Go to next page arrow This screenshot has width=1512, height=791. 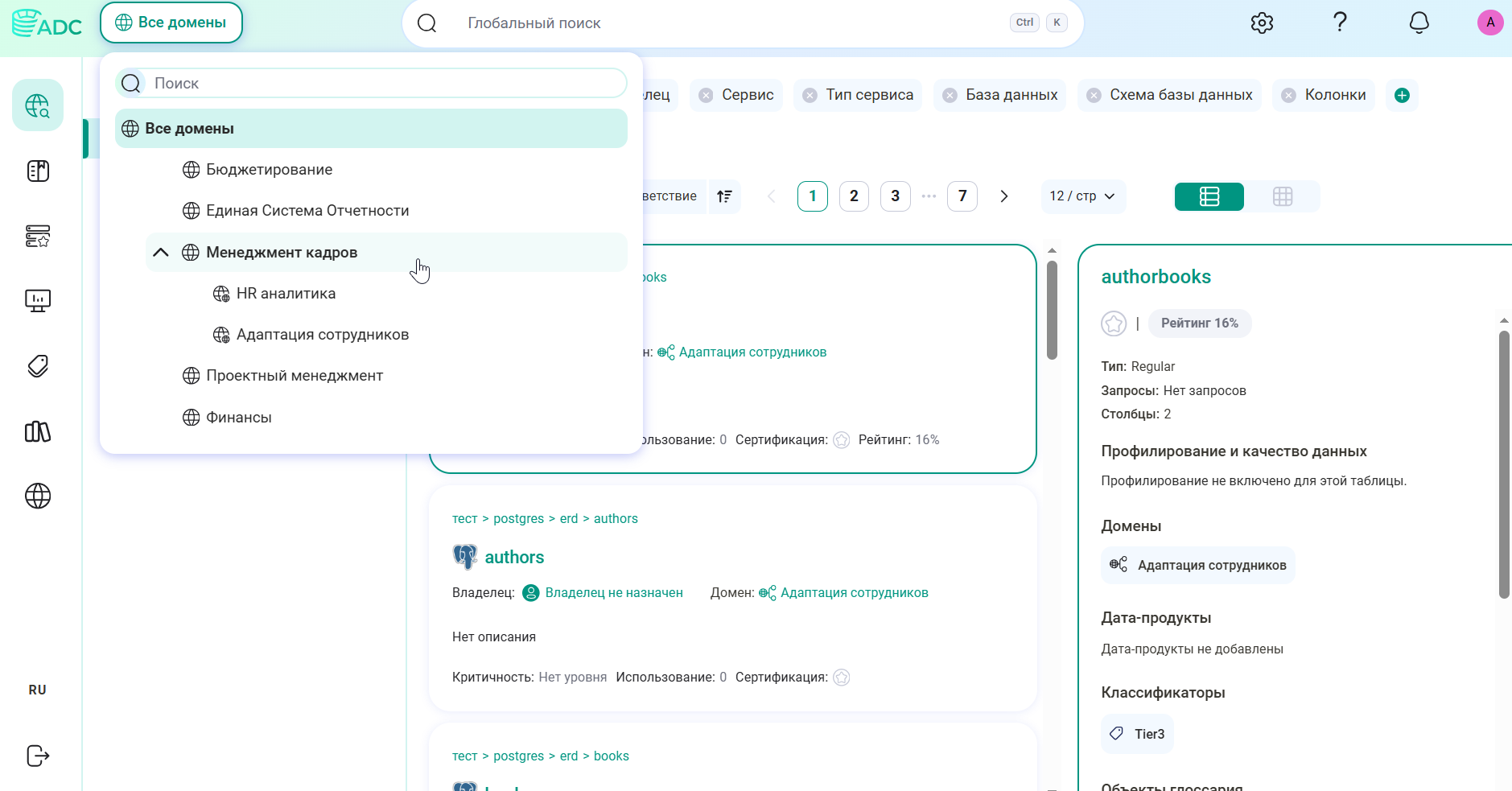point(1003,196)
